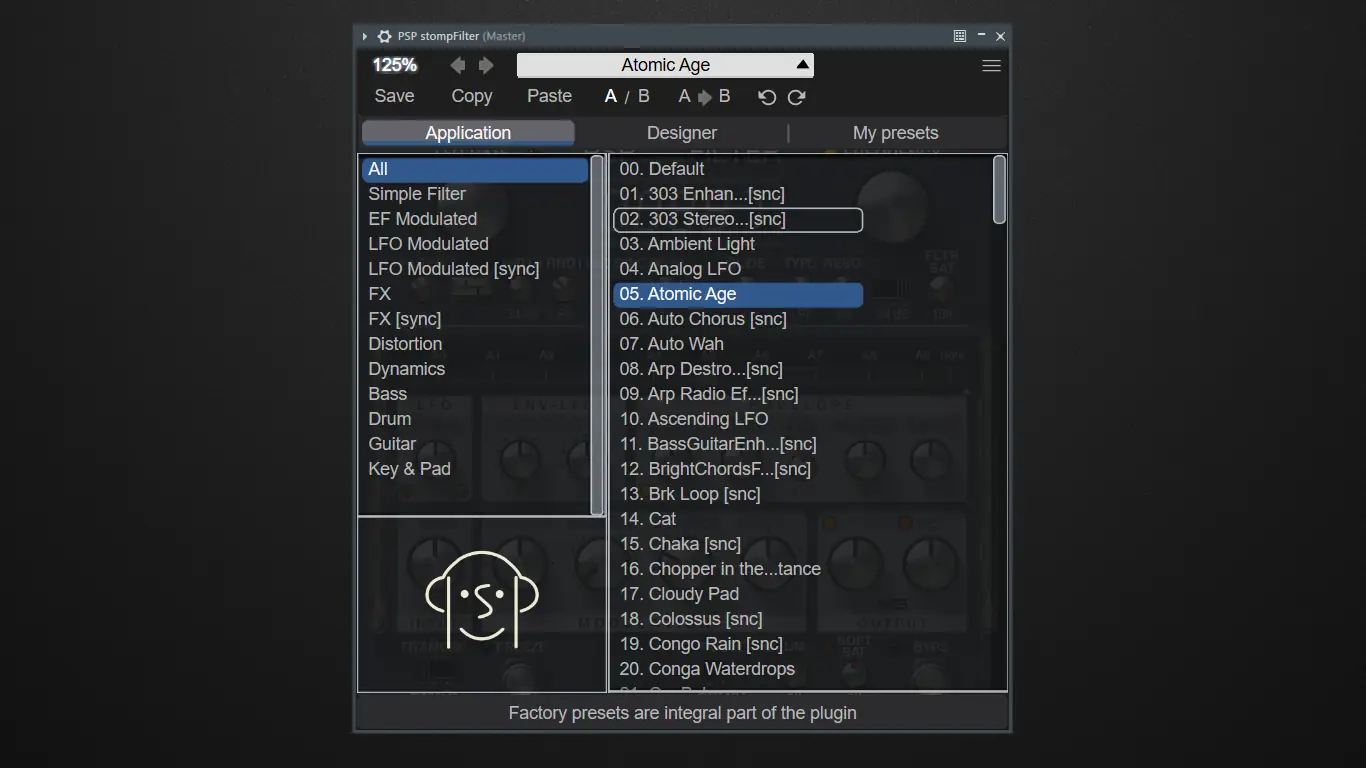Load the 13. Brk Loop [snc] preset
Screen dimensions: 1366x768
pyautogui.click(x=738, y=494)
